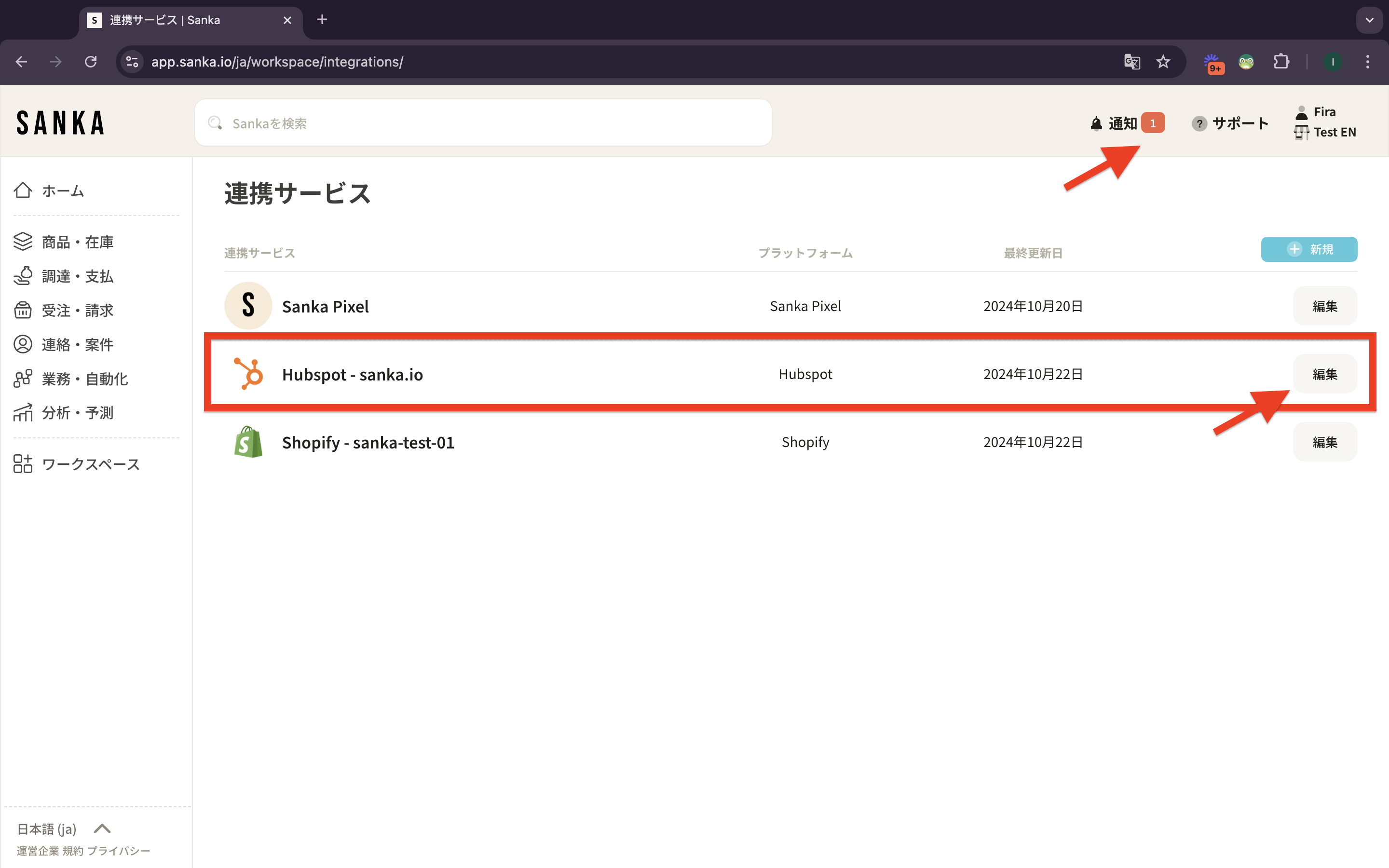Screen dimensions: 1389x868
Task: Open the browser extensions puzzle icon
Action: (x=1281, y=61)
